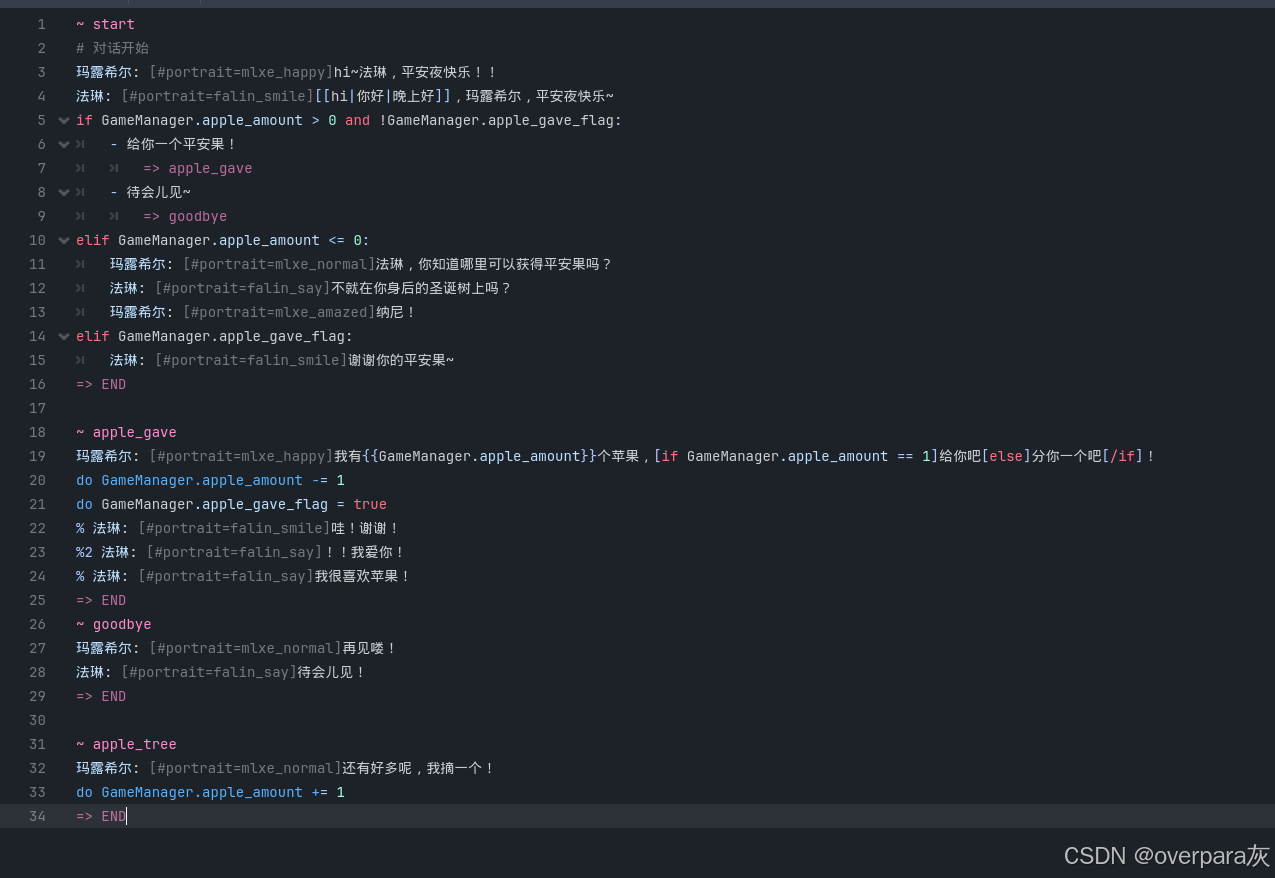Click the response text '给你一个平安果！'

click(x=182, y=144)
